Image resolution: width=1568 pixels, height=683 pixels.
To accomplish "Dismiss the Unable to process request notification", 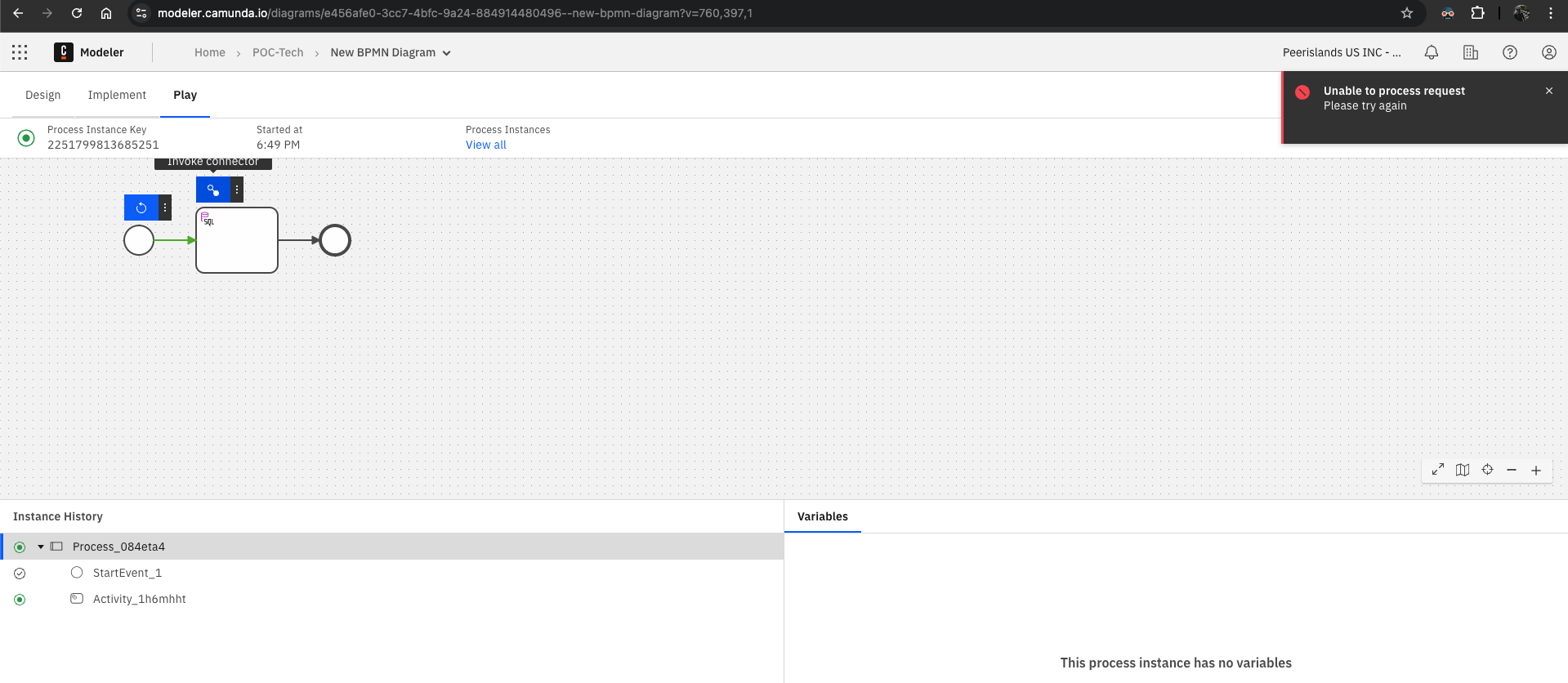I will [x=1549, y=91].
